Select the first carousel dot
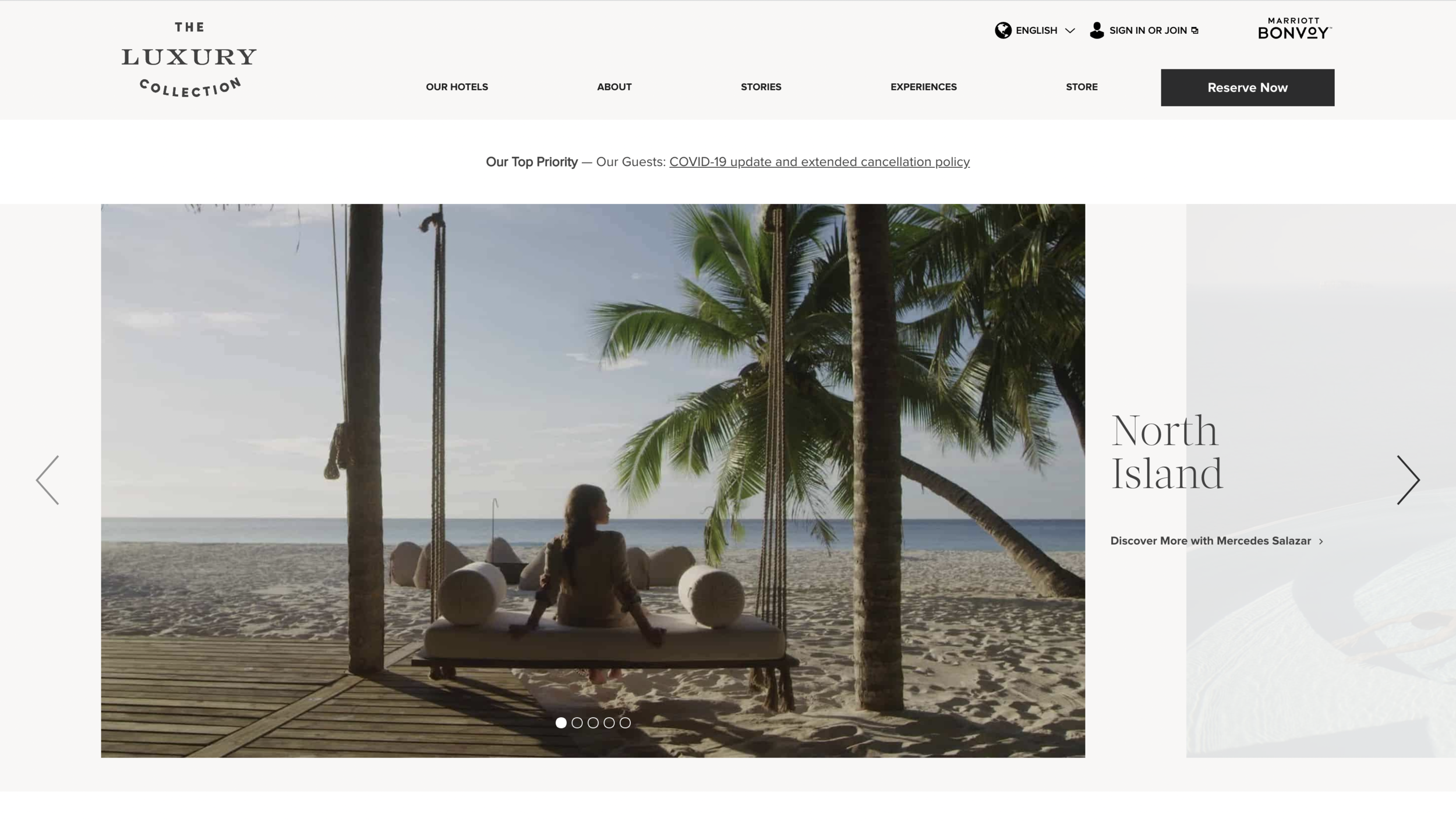 coord(561,723)
